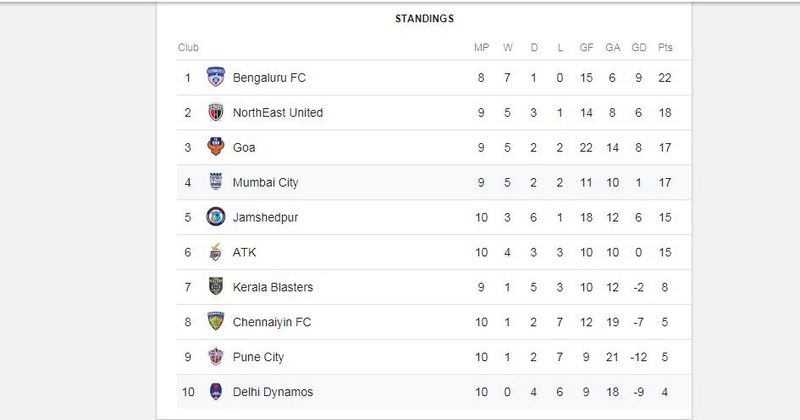The height and width of the screenshot is (420, 800).
Task: Click the Mumbai City club badge
Action: [x=216, y=182]
